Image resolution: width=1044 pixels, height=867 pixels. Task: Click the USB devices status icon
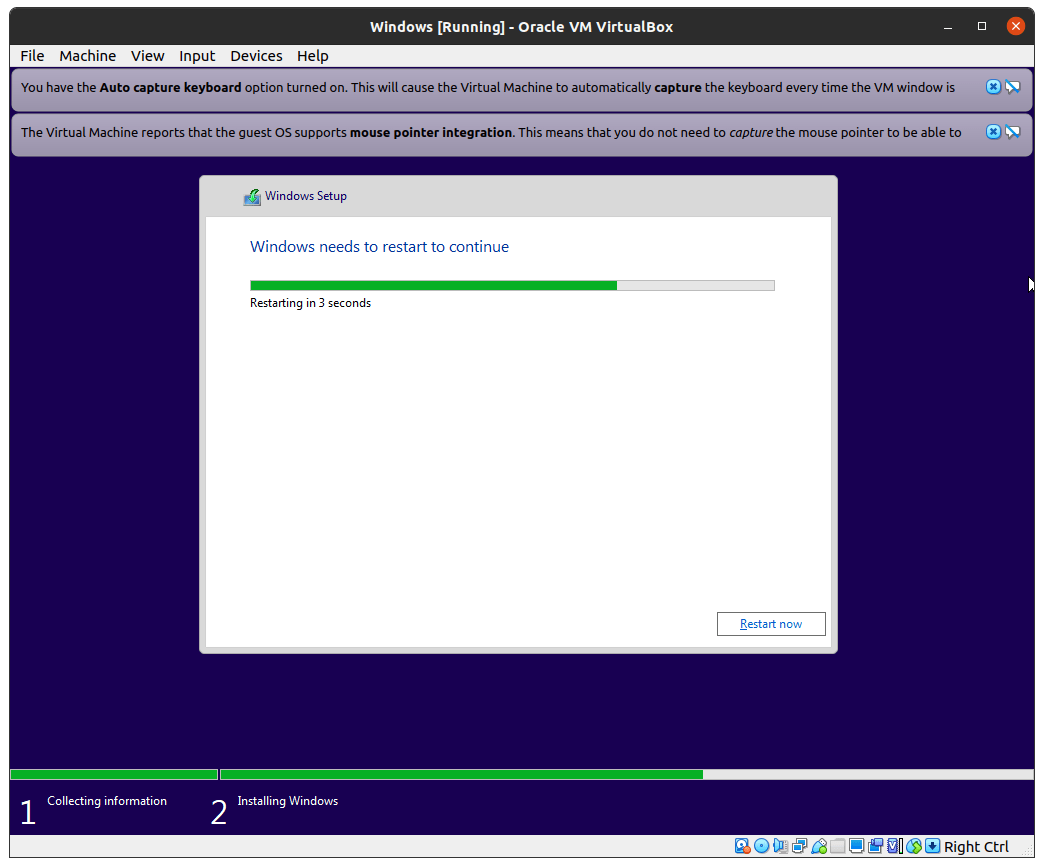point(819,846)
